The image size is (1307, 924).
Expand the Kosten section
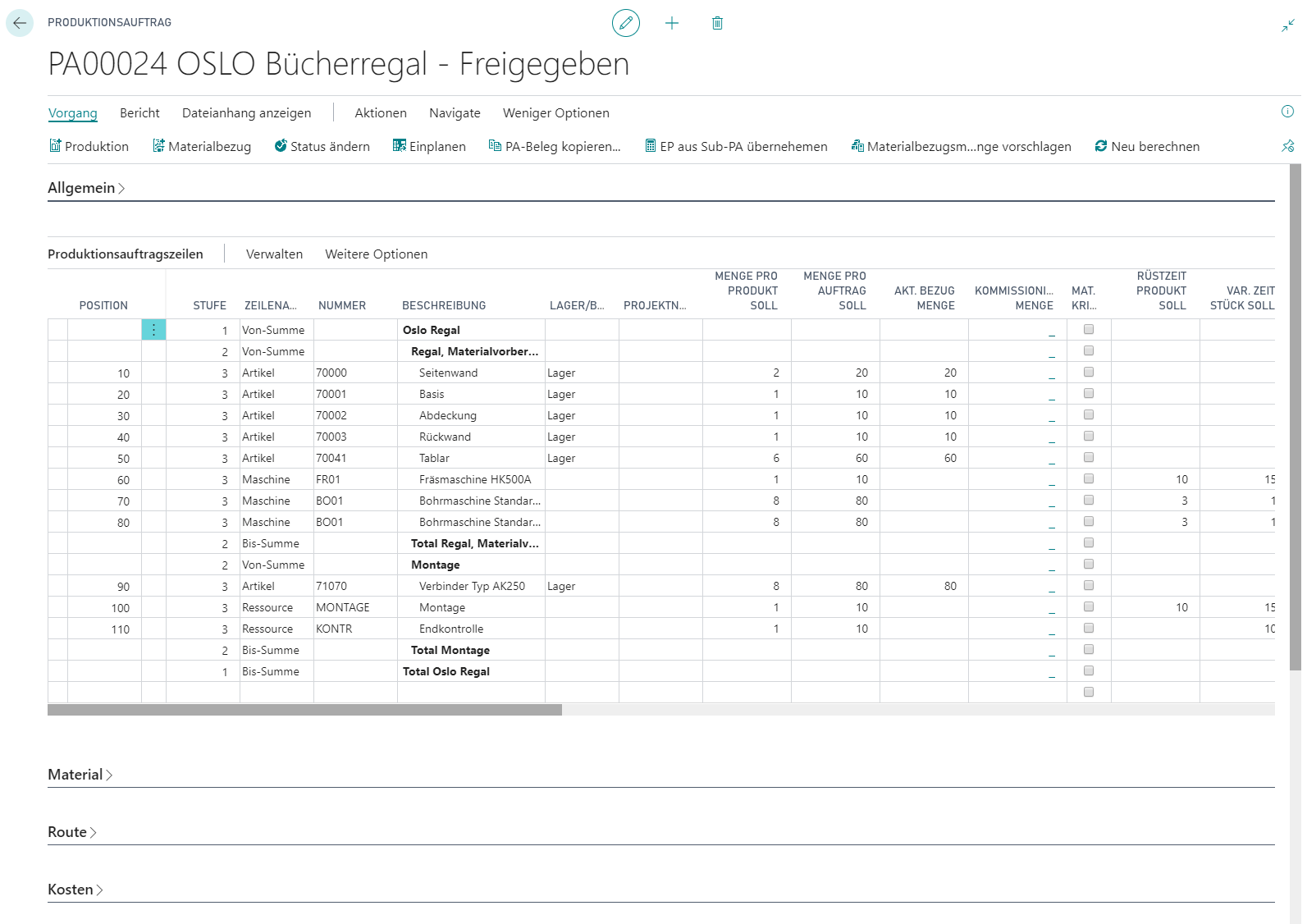coord(75,890)
